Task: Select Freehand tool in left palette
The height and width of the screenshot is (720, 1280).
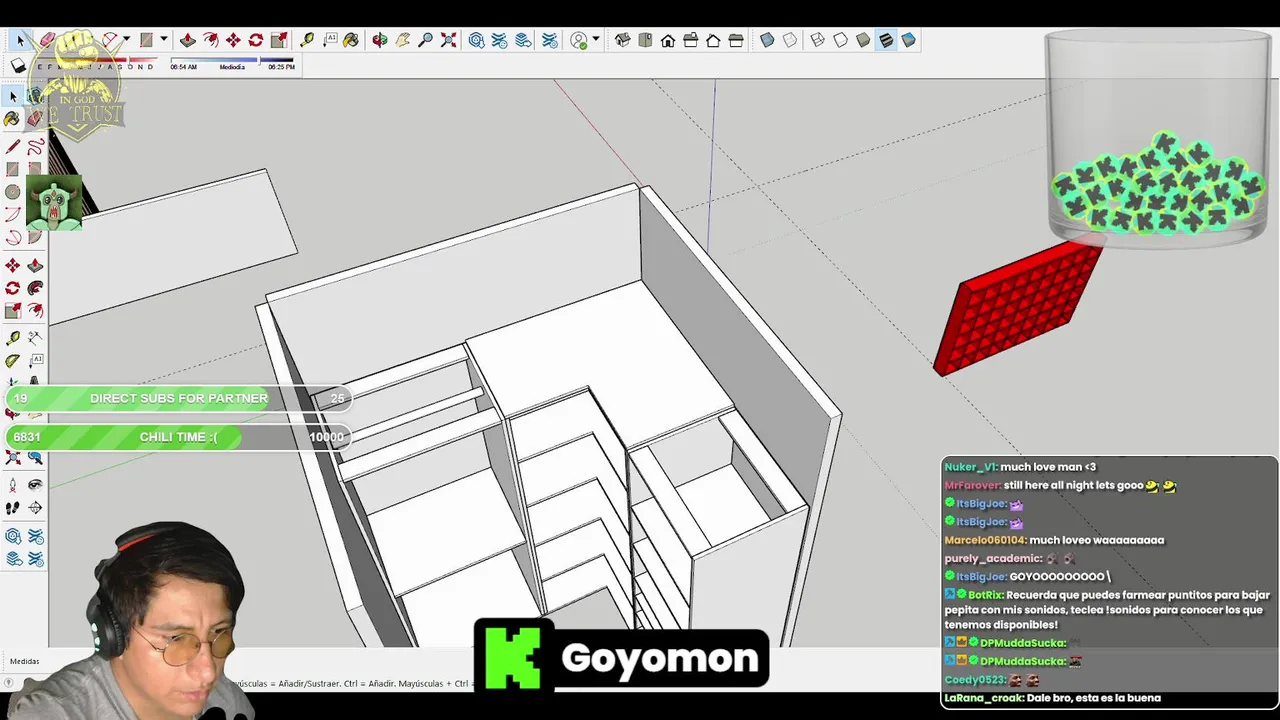Action: tap(35, 146)
